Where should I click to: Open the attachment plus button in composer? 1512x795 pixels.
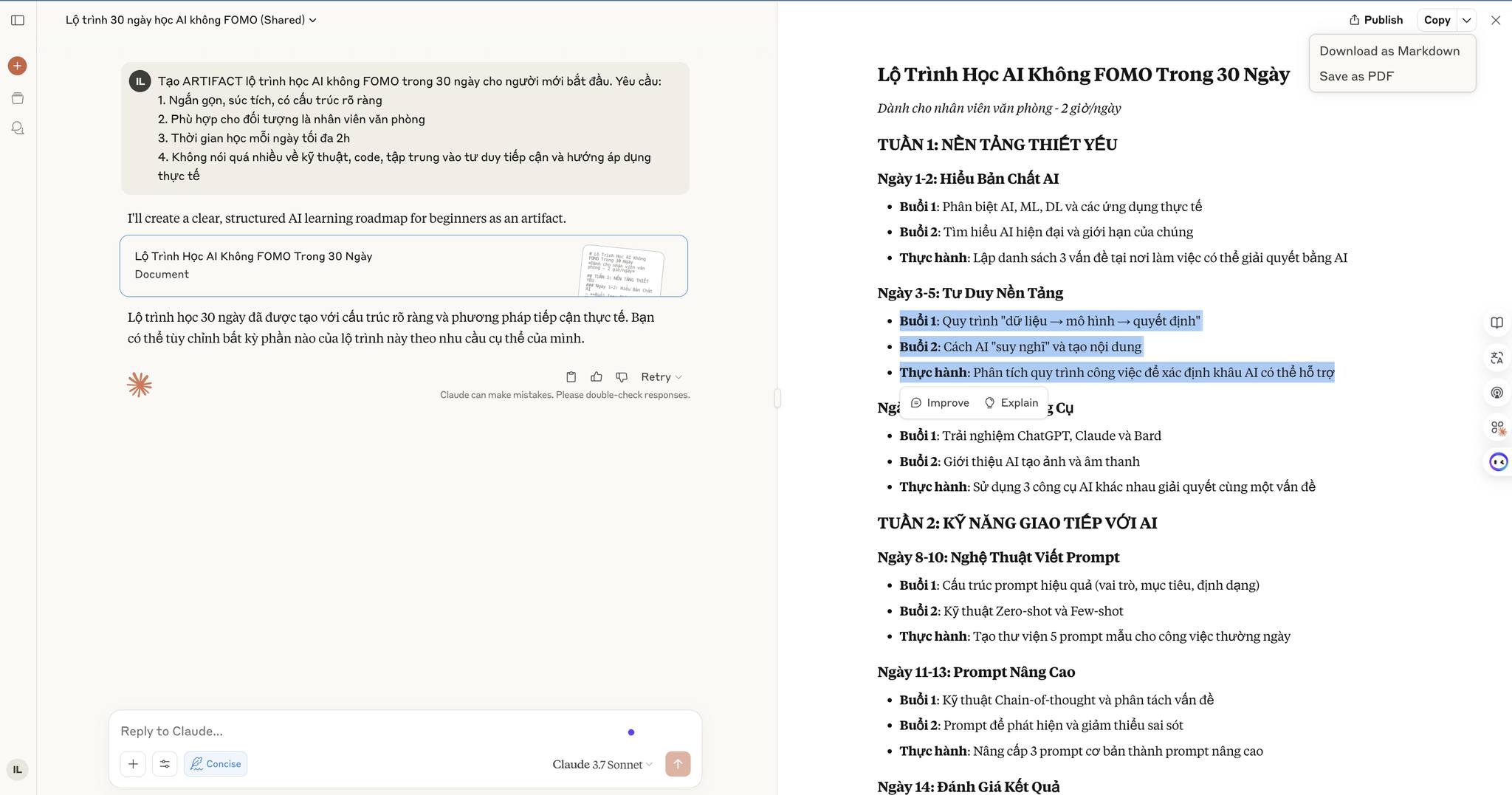click(133, 764)
